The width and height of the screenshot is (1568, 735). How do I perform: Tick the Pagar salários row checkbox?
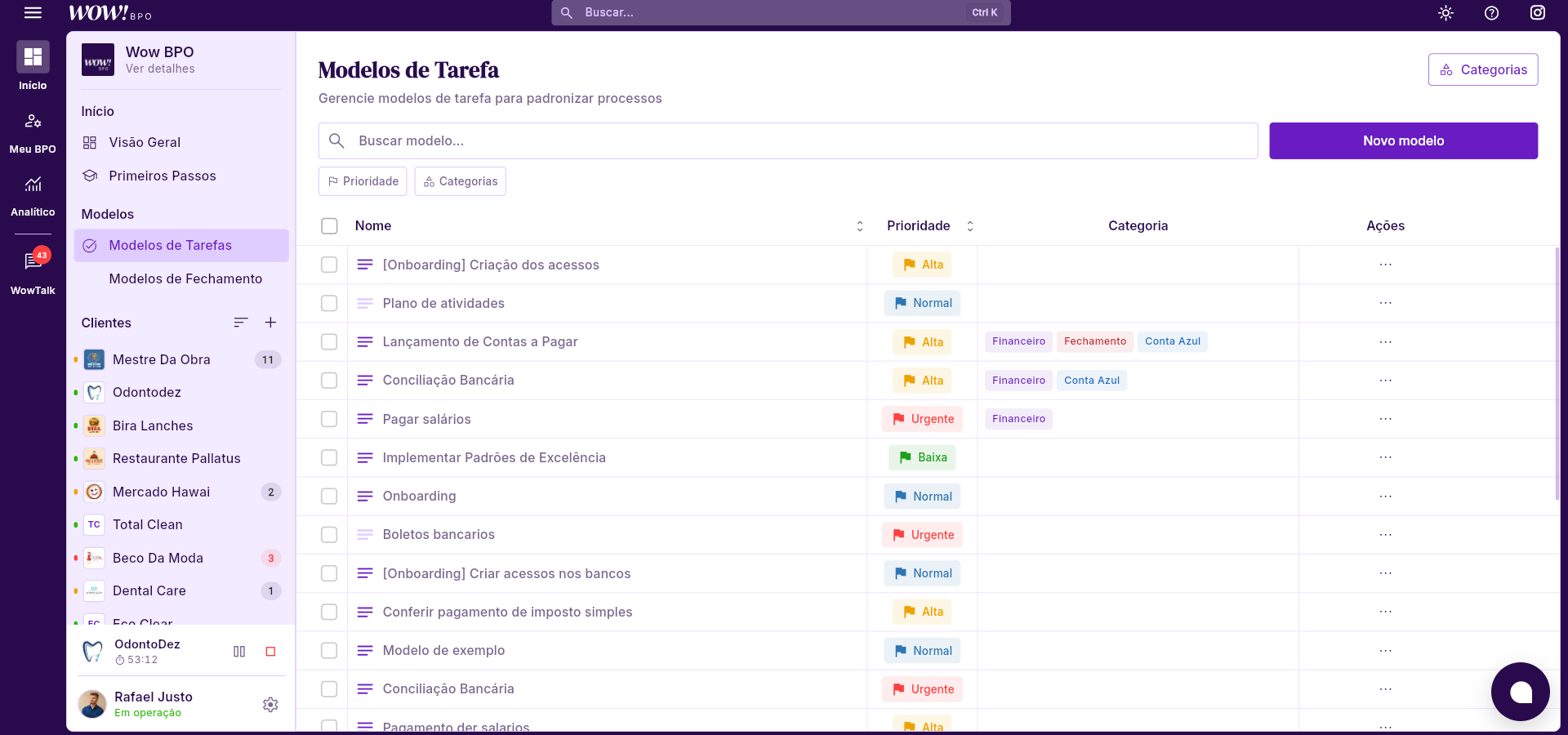[x=329, y=419]
